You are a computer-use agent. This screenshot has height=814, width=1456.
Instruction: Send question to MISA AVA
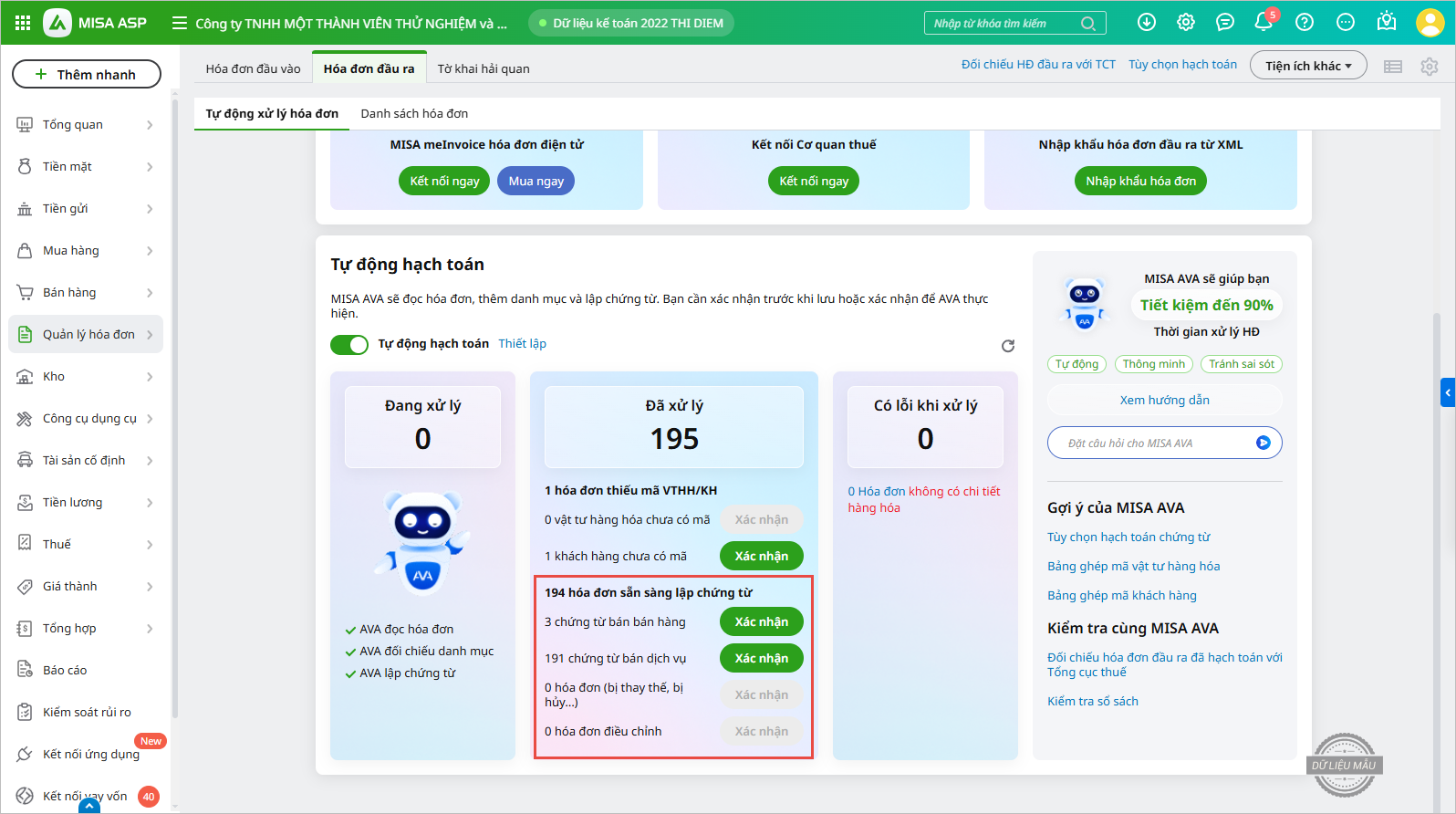pos(1264,443)
